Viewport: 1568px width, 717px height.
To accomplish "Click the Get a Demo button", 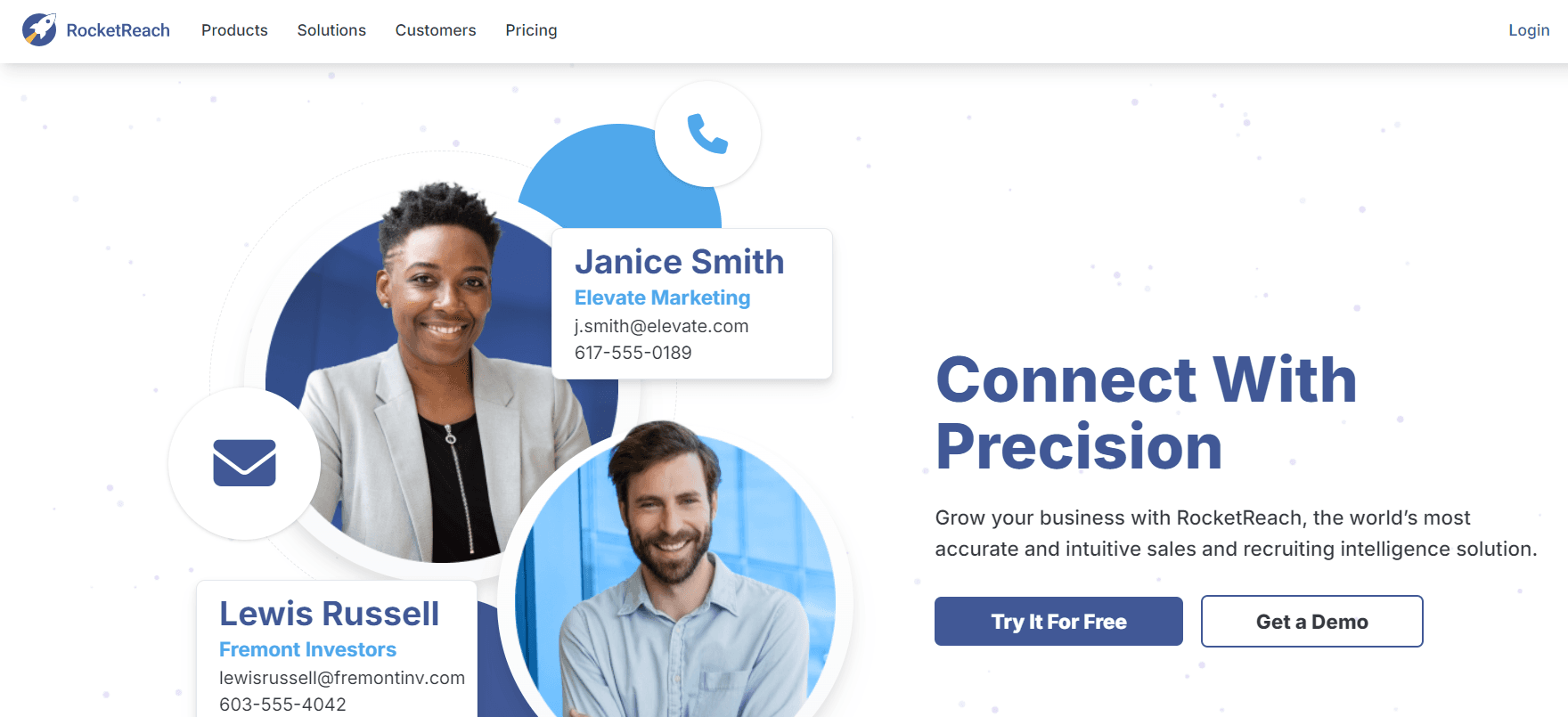I will click(x=1312, y=622).
